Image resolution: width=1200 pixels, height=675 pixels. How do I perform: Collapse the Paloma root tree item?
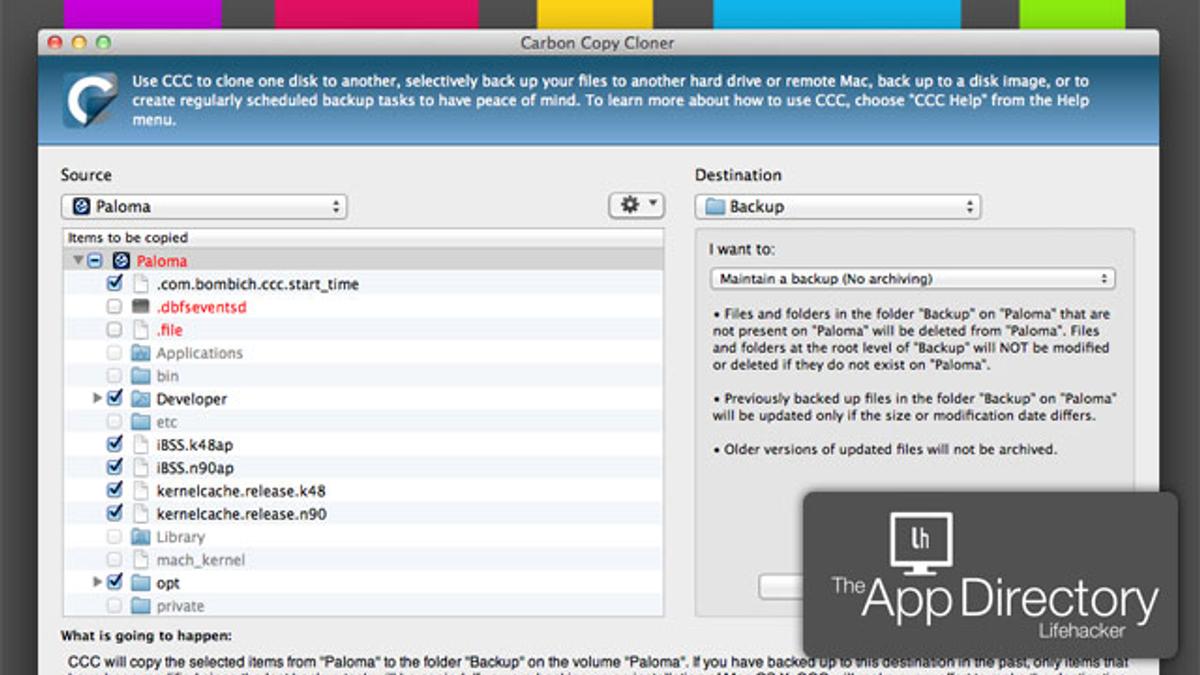tap(78, 261)
